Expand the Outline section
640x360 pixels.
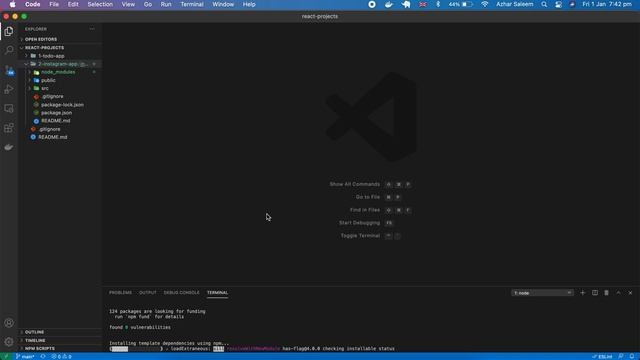(x=60, y=332)
